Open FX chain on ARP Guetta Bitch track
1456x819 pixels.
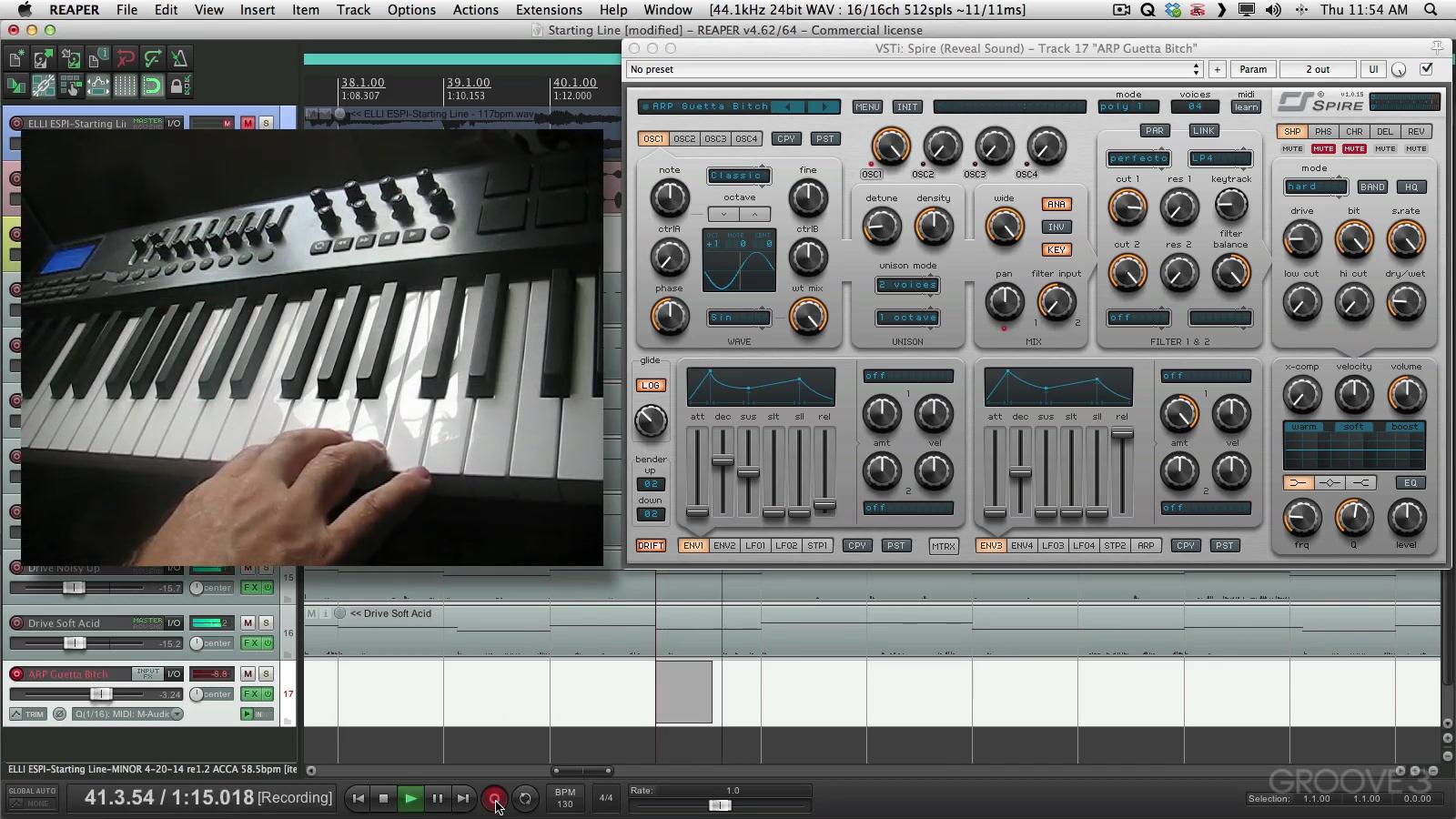pos(250,694)
